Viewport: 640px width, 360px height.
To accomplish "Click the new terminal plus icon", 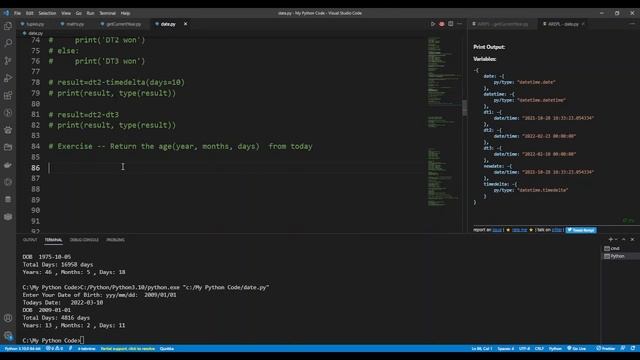I will pyautogui.click(x=610, y=240).
